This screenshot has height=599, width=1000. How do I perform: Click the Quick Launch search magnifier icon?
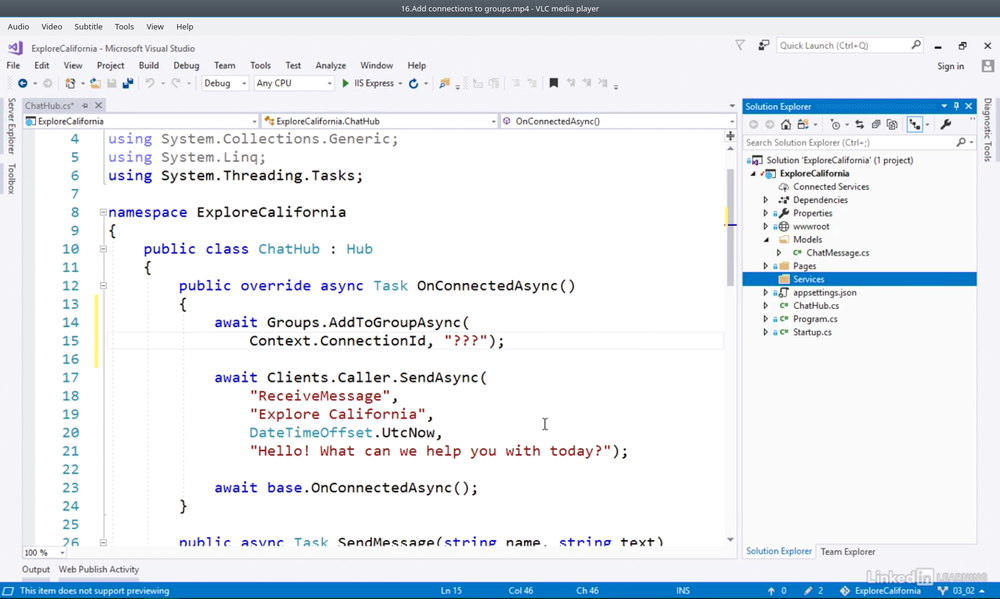coord(916,45)
